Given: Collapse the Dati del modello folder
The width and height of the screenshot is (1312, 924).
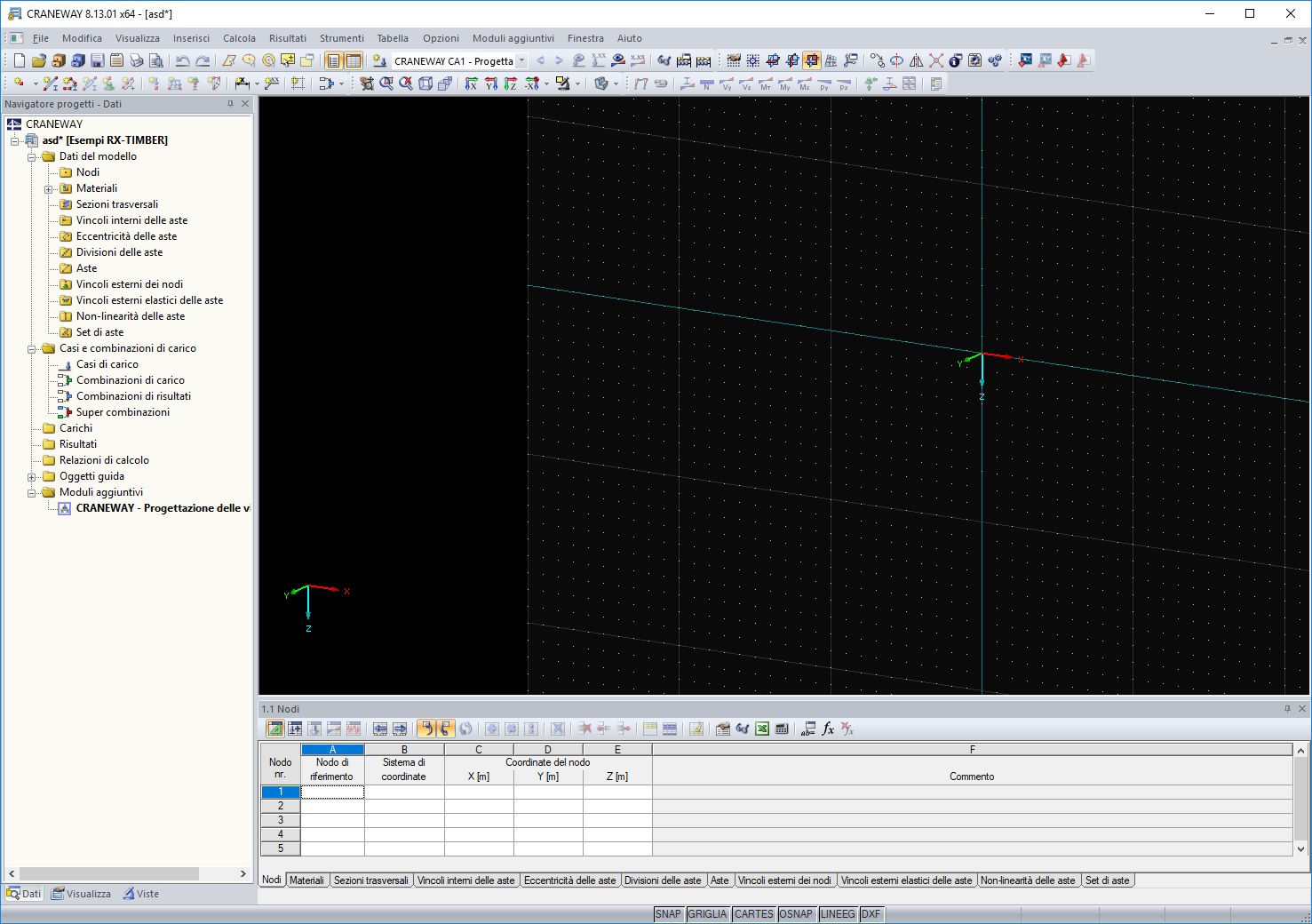Looking at the screenshot, I should click(x=32, y=157).
